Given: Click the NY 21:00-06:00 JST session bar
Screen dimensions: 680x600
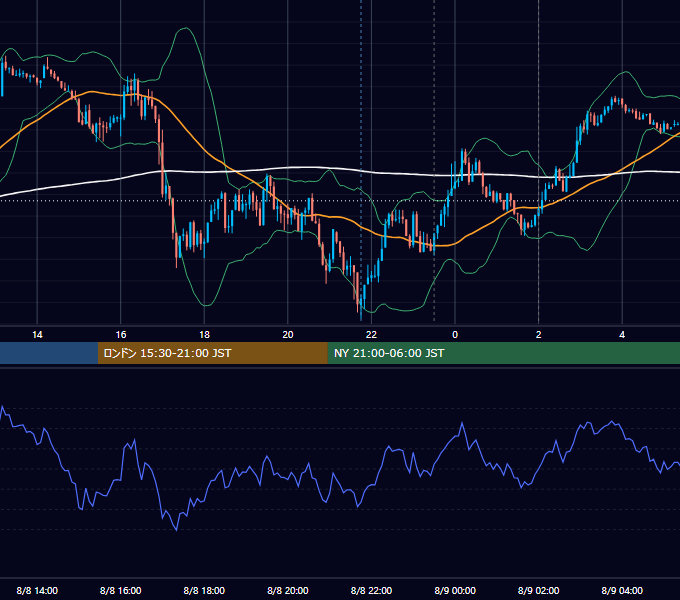Looking at the screenshot, I should click(503, 353).
